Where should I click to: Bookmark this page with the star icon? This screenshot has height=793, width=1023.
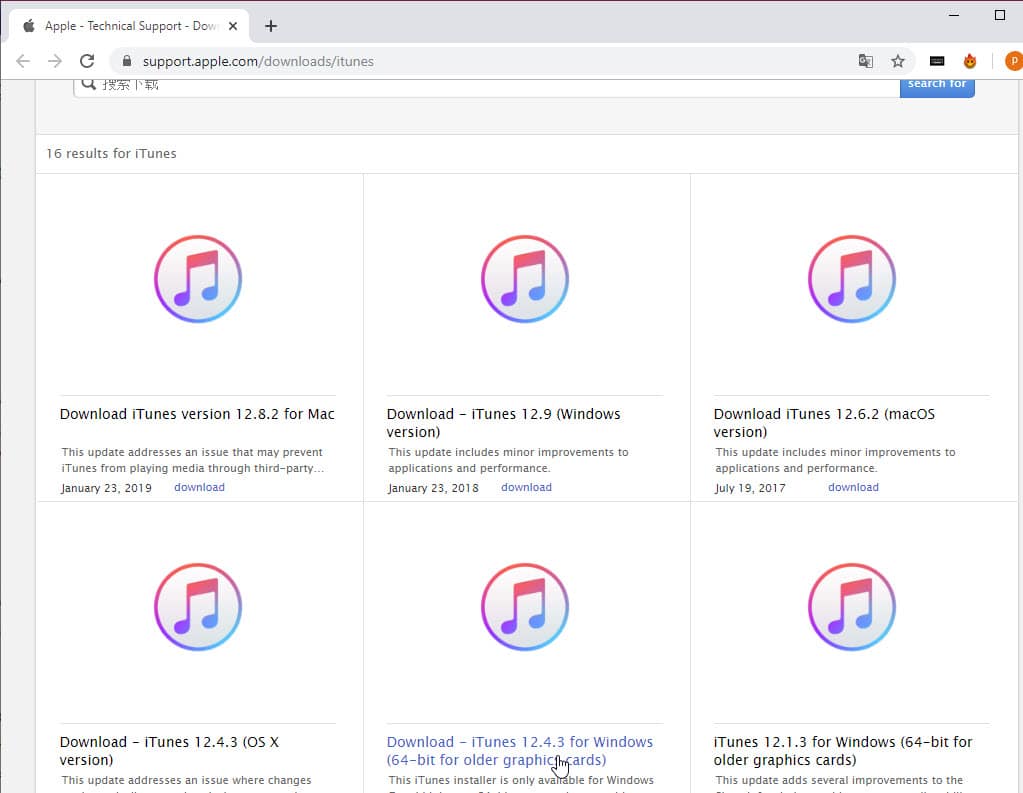[x=898, y=61]
